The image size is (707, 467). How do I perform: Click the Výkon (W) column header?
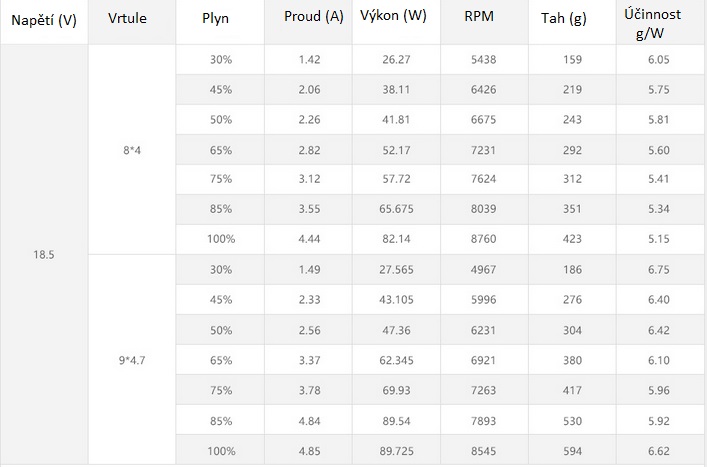point(396,21)
